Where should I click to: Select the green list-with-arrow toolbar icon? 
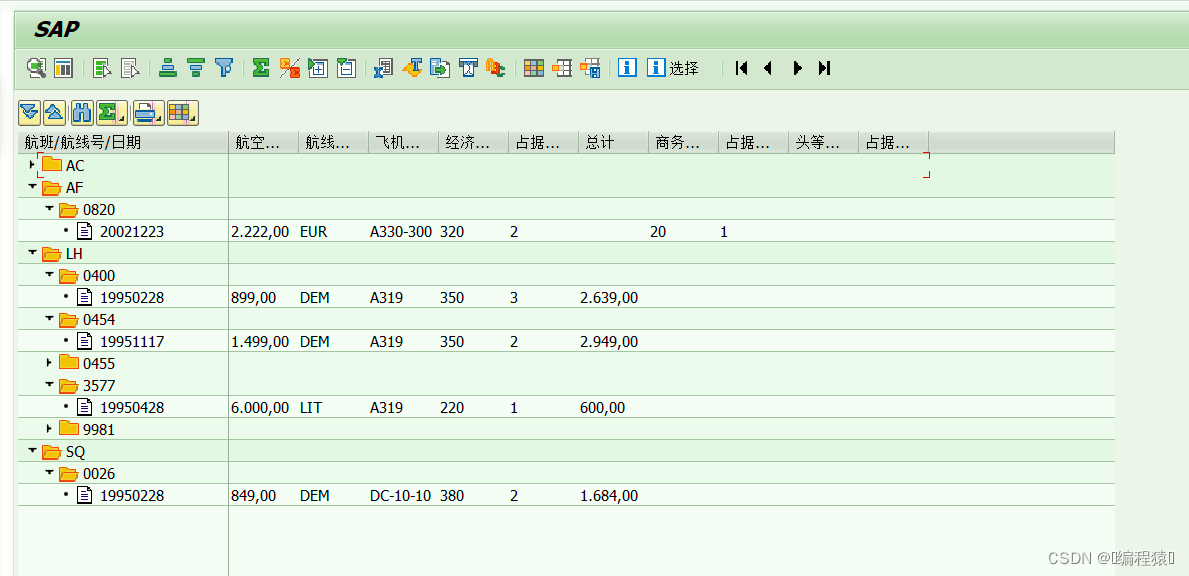[102, 68]
